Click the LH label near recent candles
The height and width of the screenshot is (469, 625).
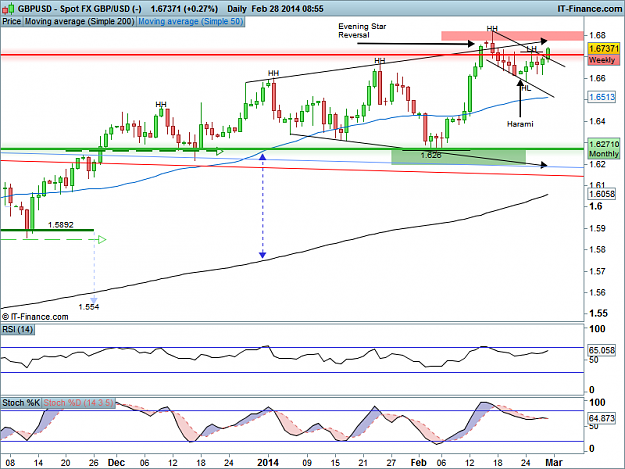click(x=532, y=49)
